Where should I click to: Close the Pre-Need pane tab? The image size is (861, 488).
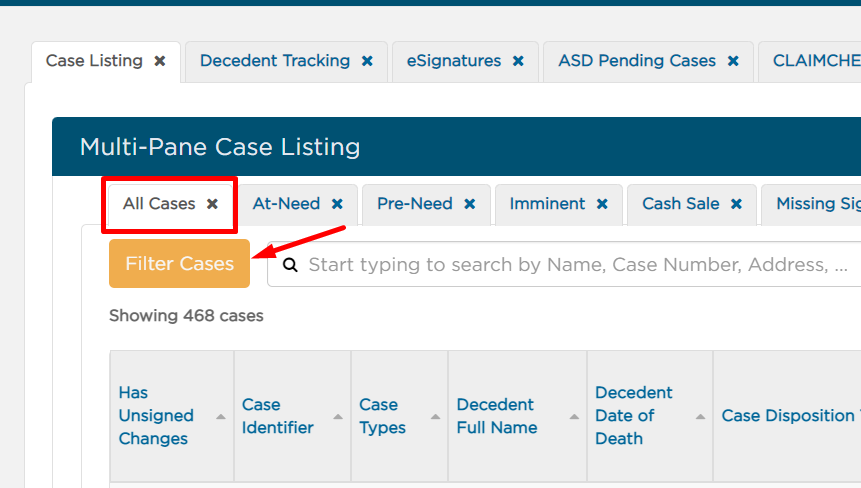tap(469, 204)
